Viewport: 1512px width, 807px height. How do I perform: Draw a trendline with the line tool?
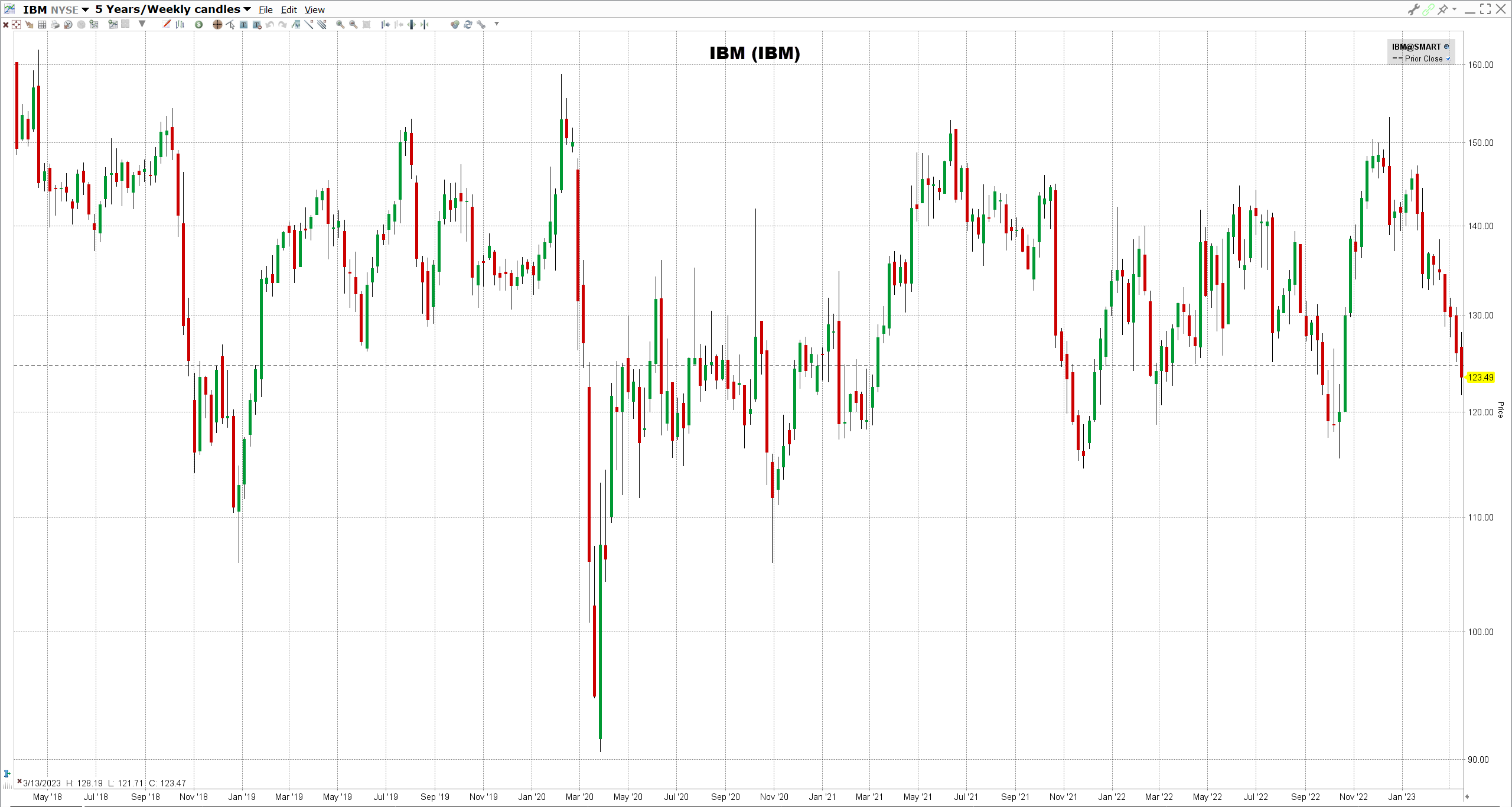[308, 24]
